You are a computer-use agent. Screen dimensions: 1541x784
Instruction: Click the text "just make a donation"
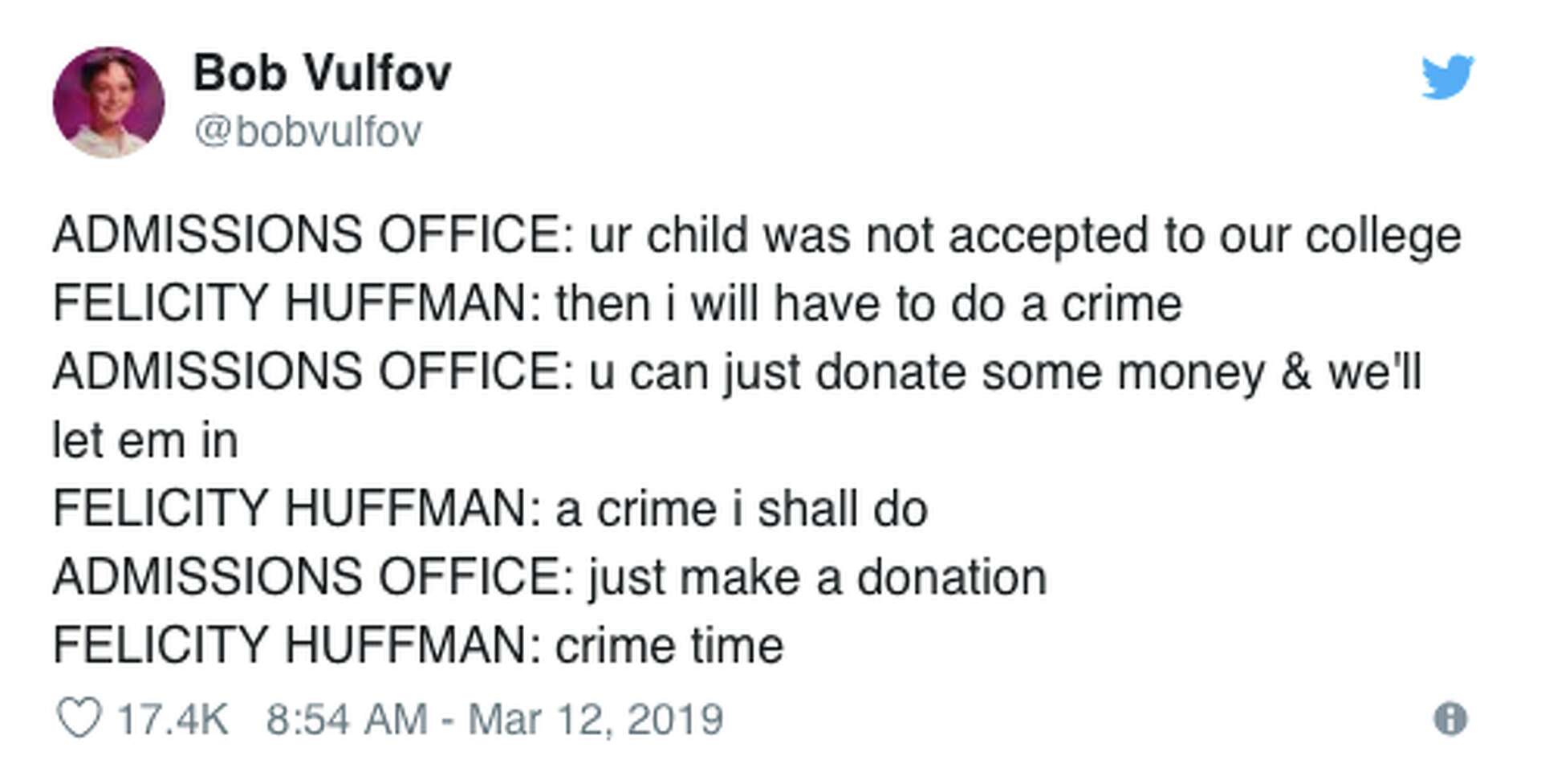click(x=817, y=578)
